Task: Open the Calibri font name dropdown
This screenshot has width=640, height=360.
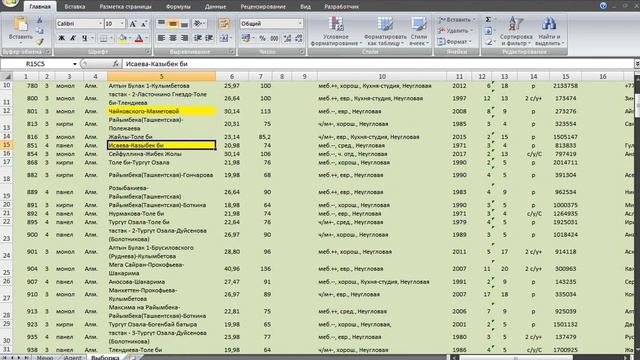Action: 100,24
